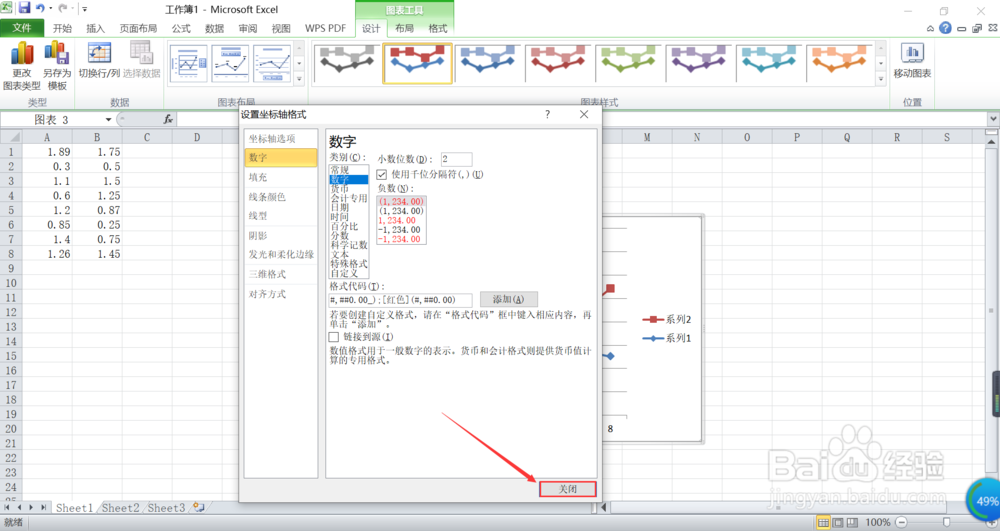Screen dimensions: 1000x531
Task: Click the Redo icon in quick access toolbar
Action: pyautogui.click(x=62, y=8)
